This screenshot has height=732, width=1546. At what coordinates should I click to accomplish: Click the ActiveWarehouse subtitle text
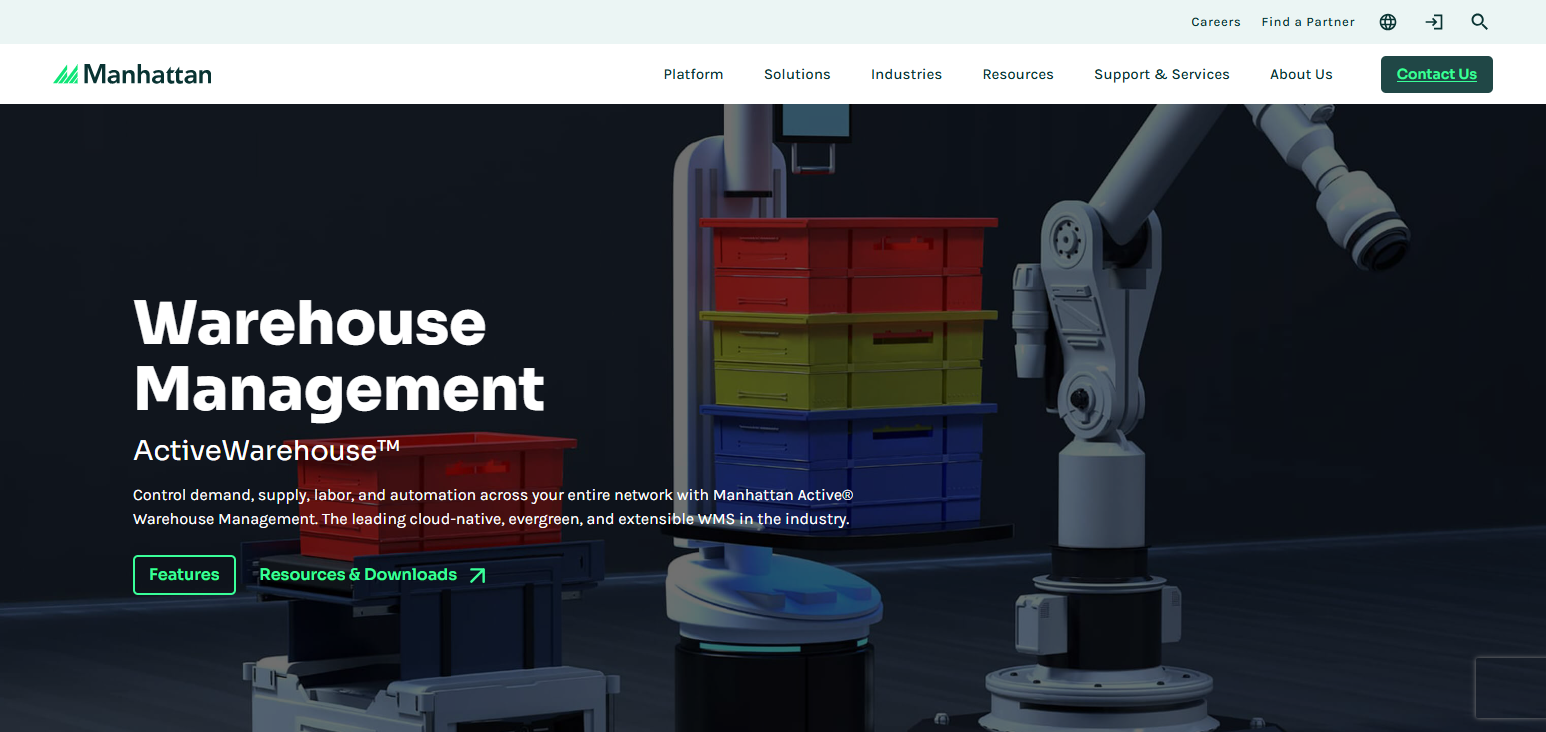(x=267, y=450)
